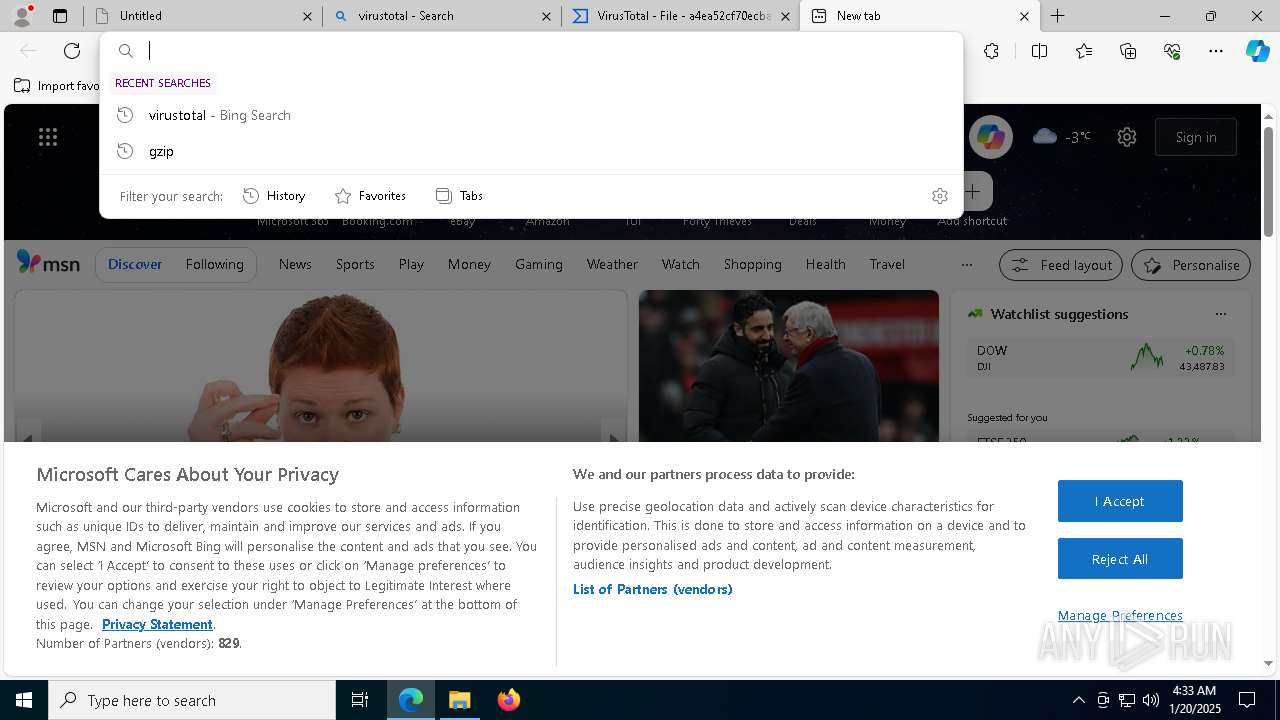Open the Gaming category

tap(539, 265)
